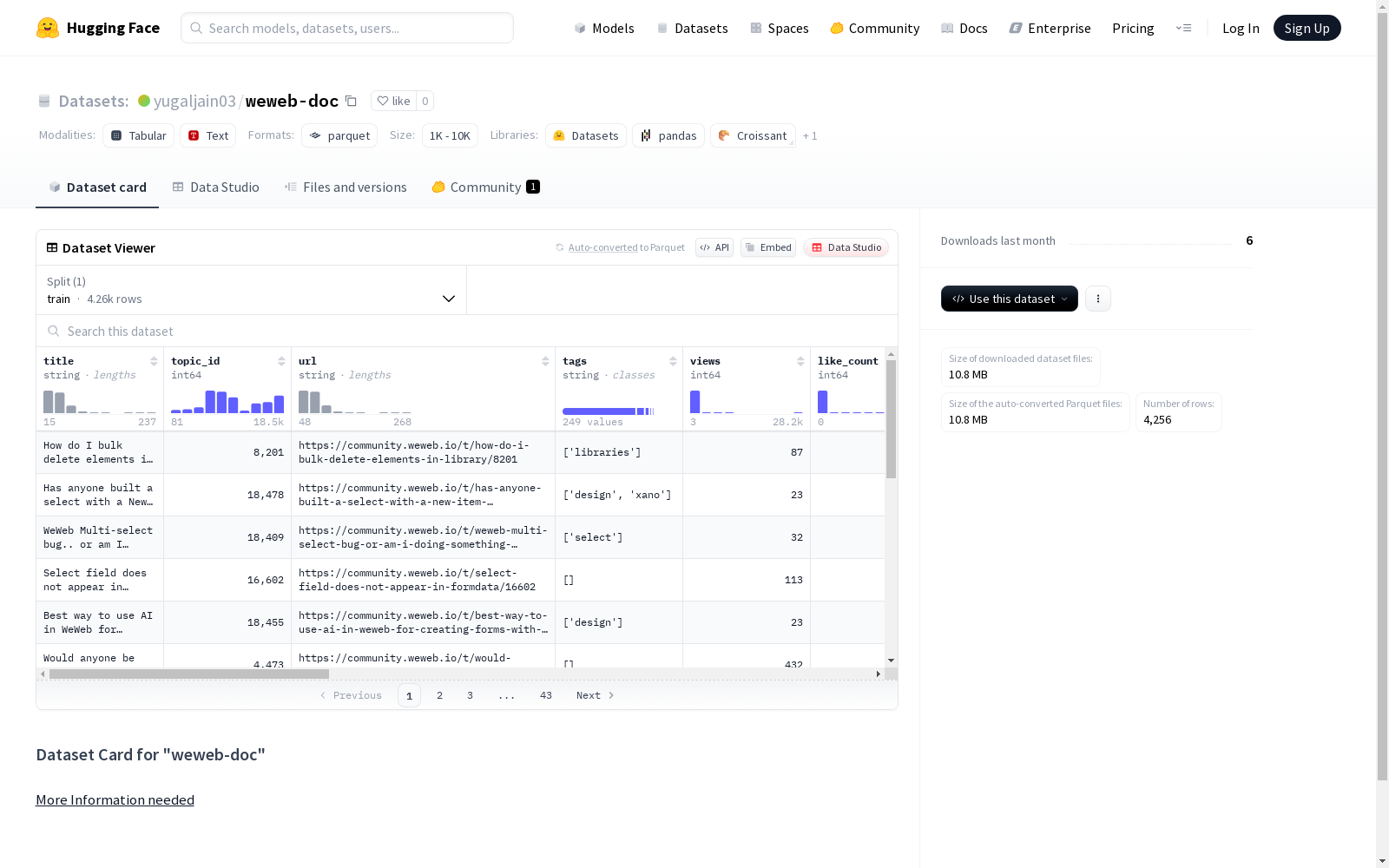
Task: Go to Models in the top navigation
Action: click(604, 28)
